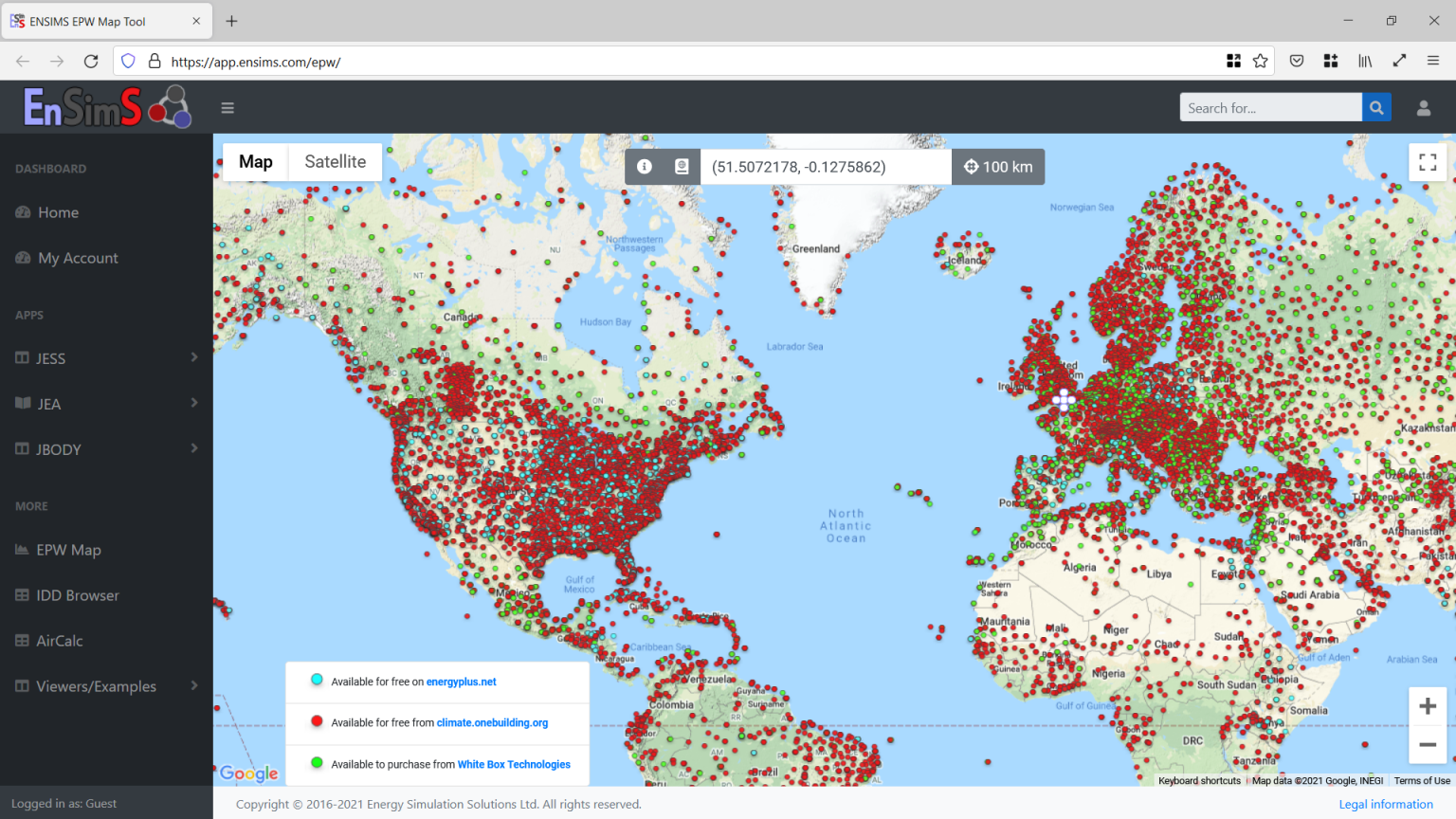
Task: Toggle the 100 km search radius control
Action: click(998, 166)
